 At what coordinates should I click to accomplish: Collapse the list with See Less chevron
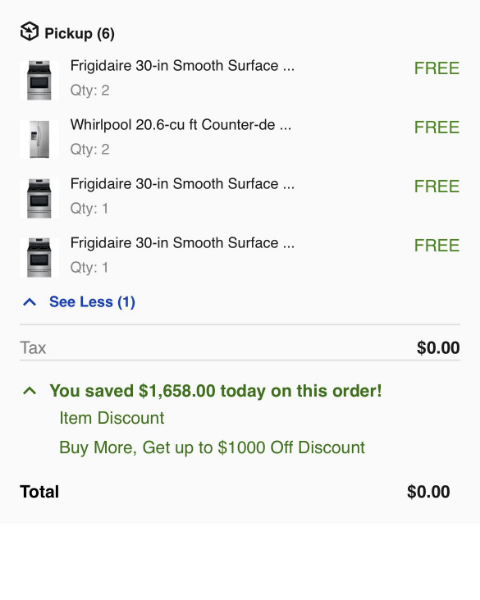point(29,302)
